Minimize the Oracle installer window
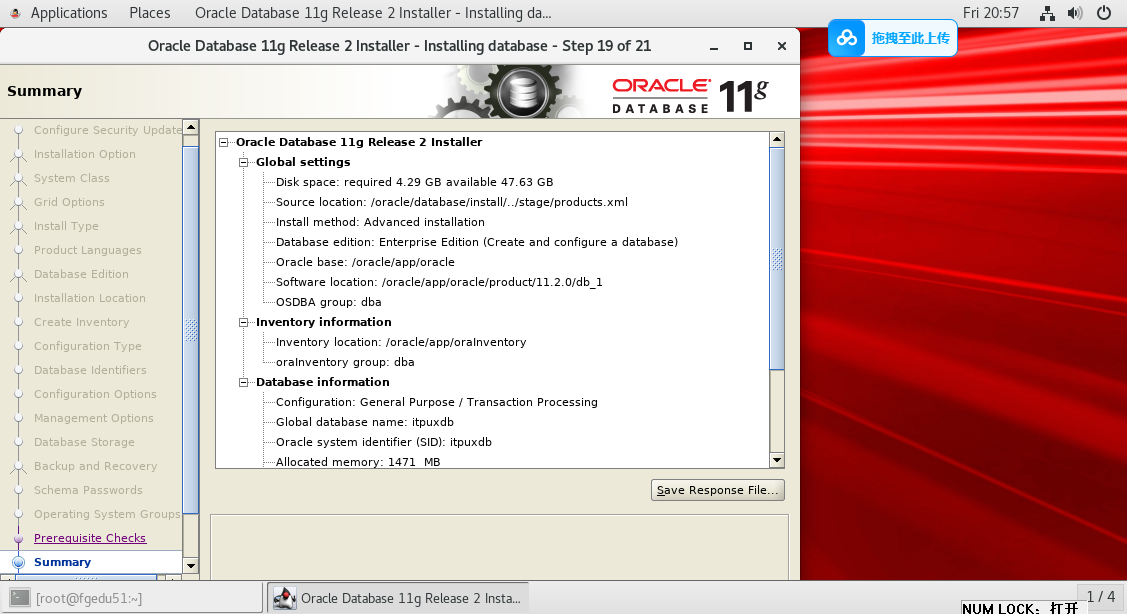The height and width of the screenshot is (614, 1127). tap(714, 47)
